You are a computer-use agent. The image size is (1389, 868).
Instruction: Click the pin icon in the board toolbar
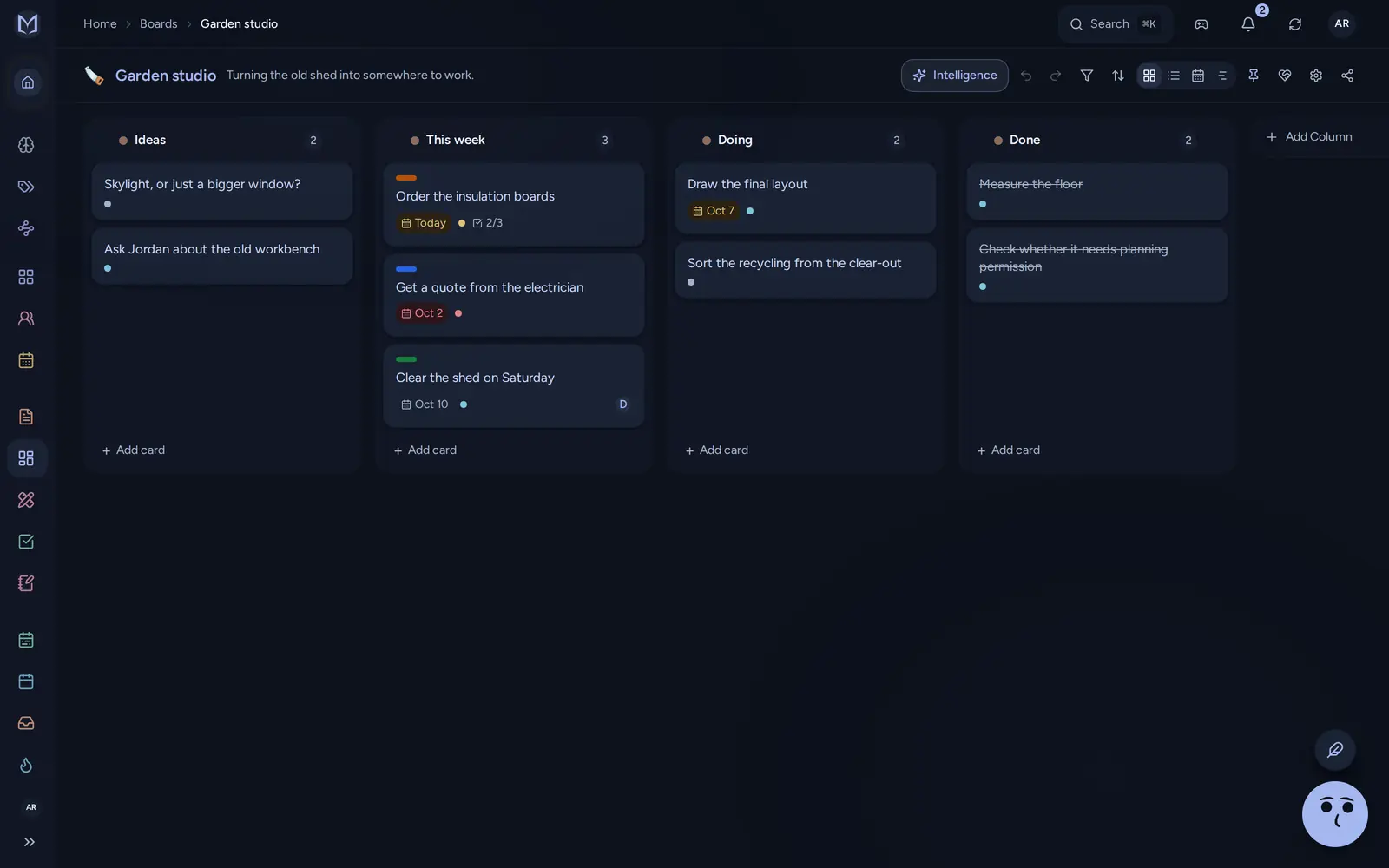(1253, 76)
